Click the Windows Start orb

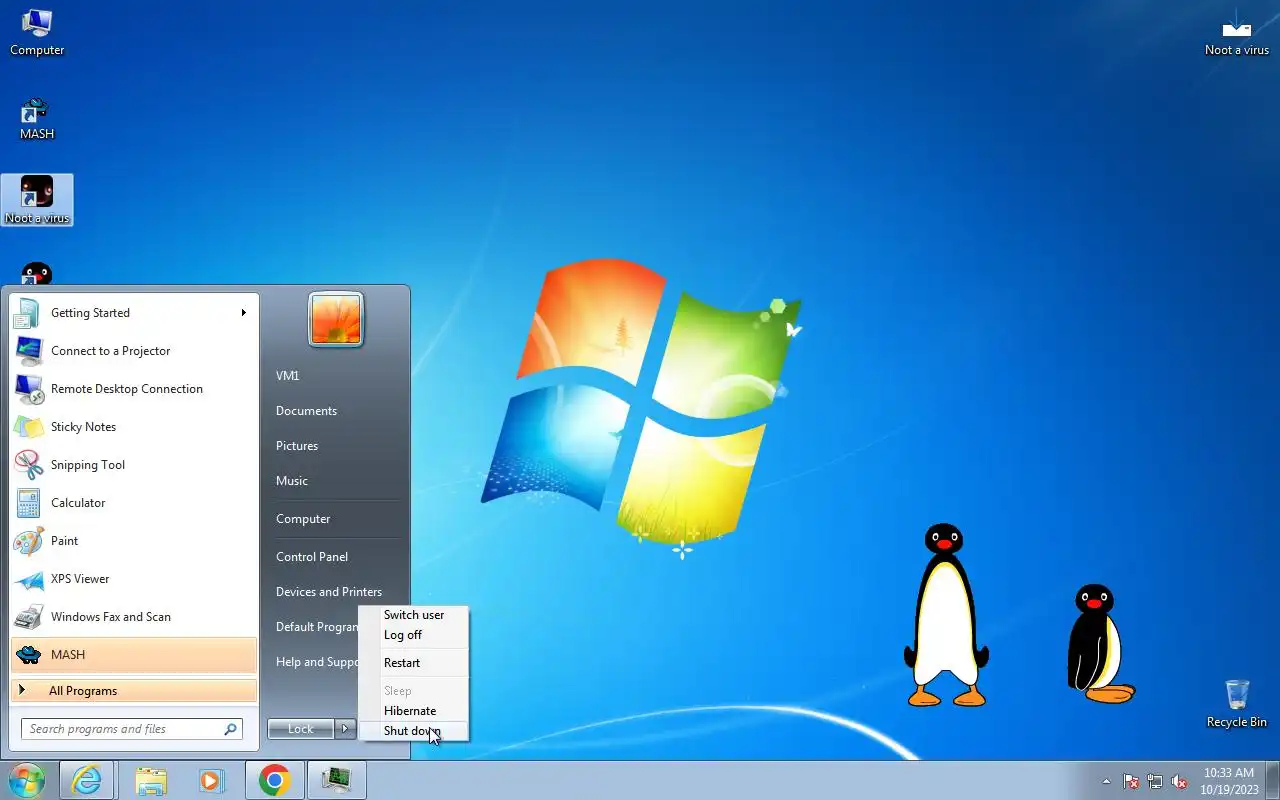27,780
